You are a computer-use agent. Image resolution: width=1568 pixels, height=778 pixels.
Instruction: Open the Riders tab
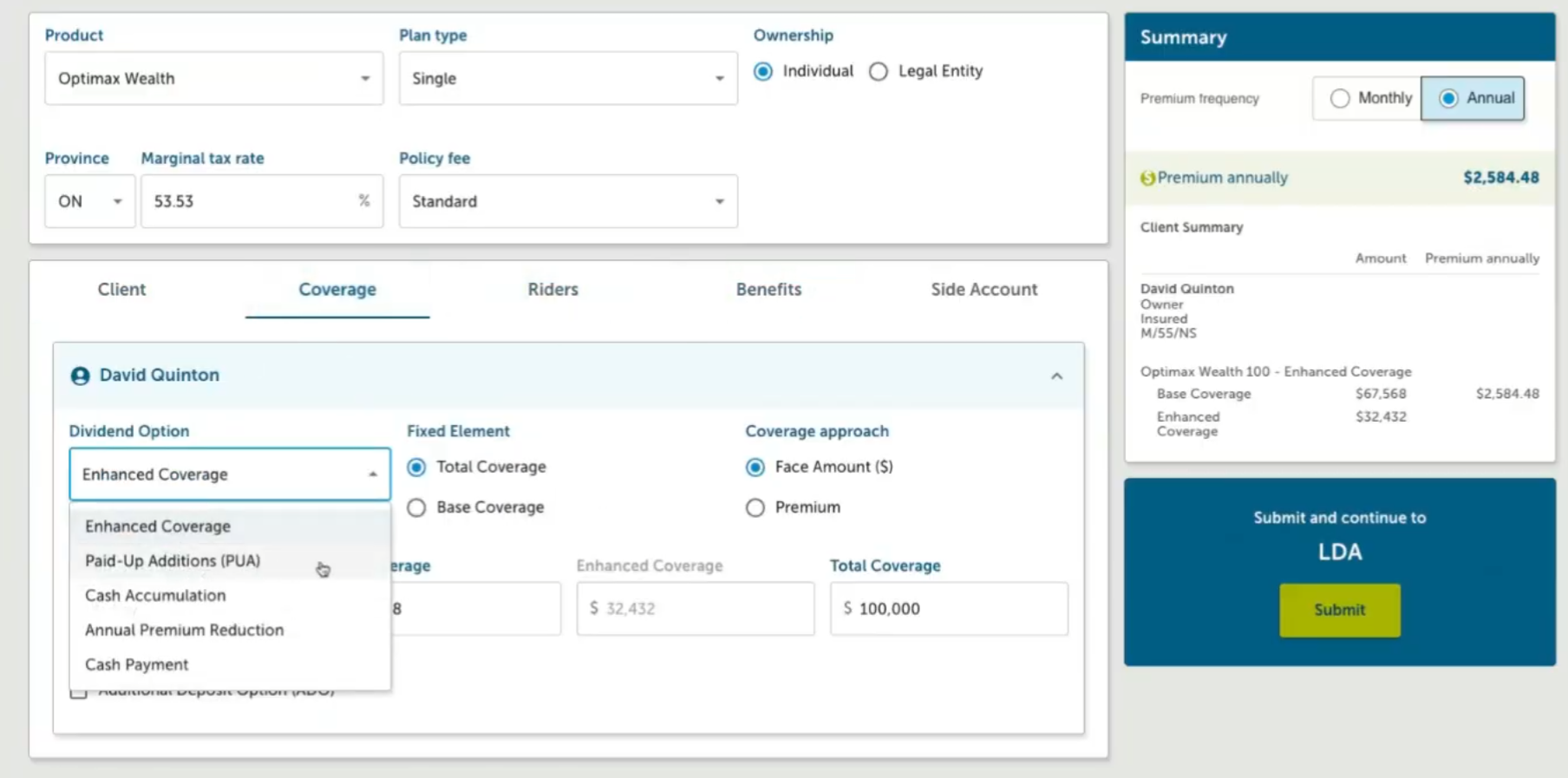[x=553, y=290]
